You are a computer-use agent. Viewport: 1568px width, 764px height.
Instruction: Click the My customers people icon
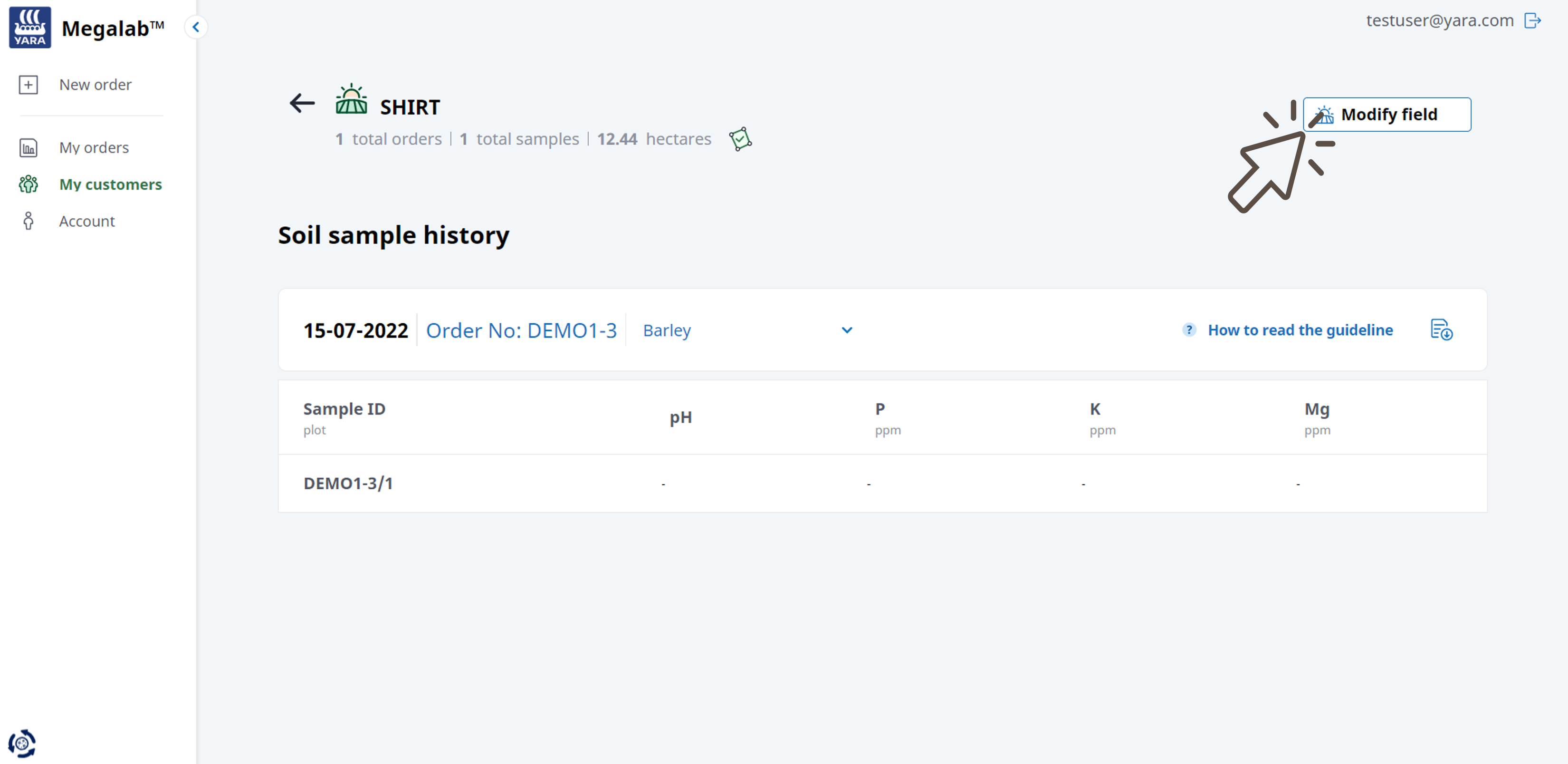coord(28,184)
